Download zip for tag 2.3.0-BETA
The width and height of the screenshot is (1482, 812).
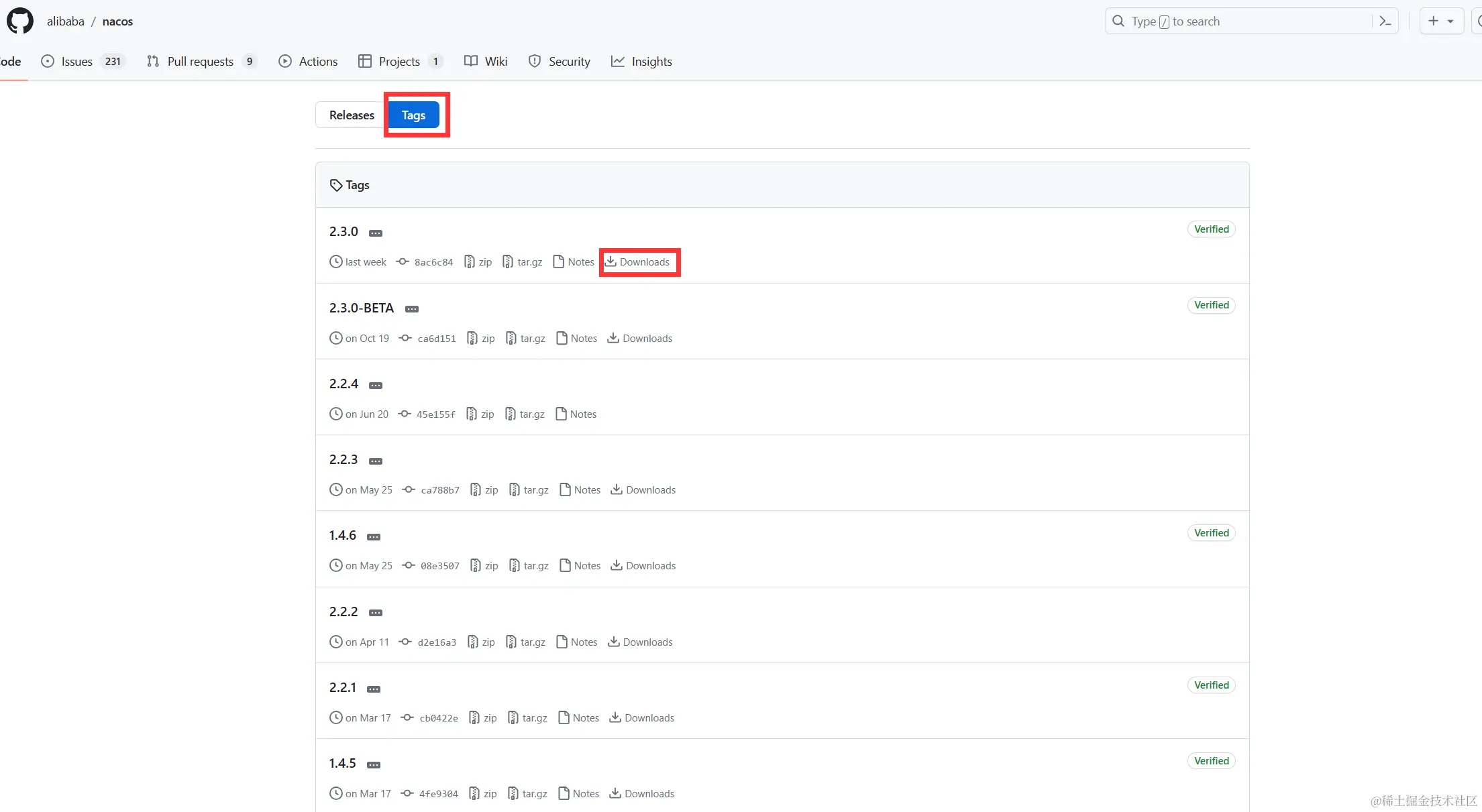coord(481,339)
